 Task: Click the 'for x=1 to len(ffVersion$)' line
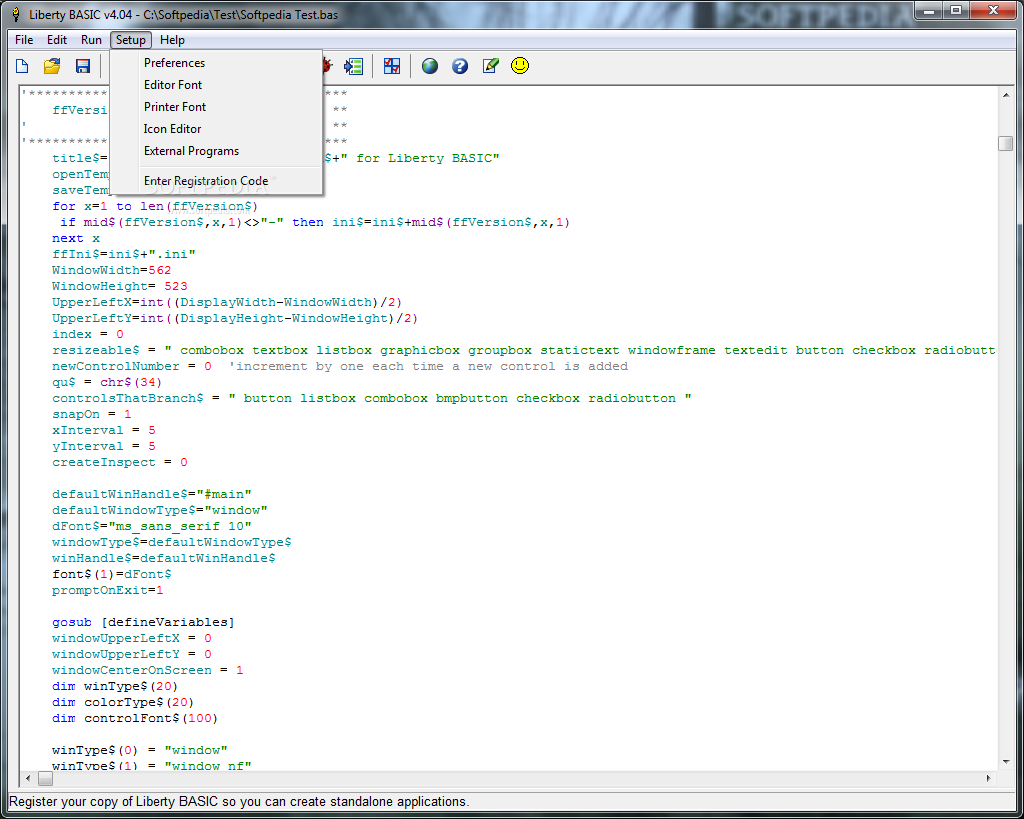point(155,206)
